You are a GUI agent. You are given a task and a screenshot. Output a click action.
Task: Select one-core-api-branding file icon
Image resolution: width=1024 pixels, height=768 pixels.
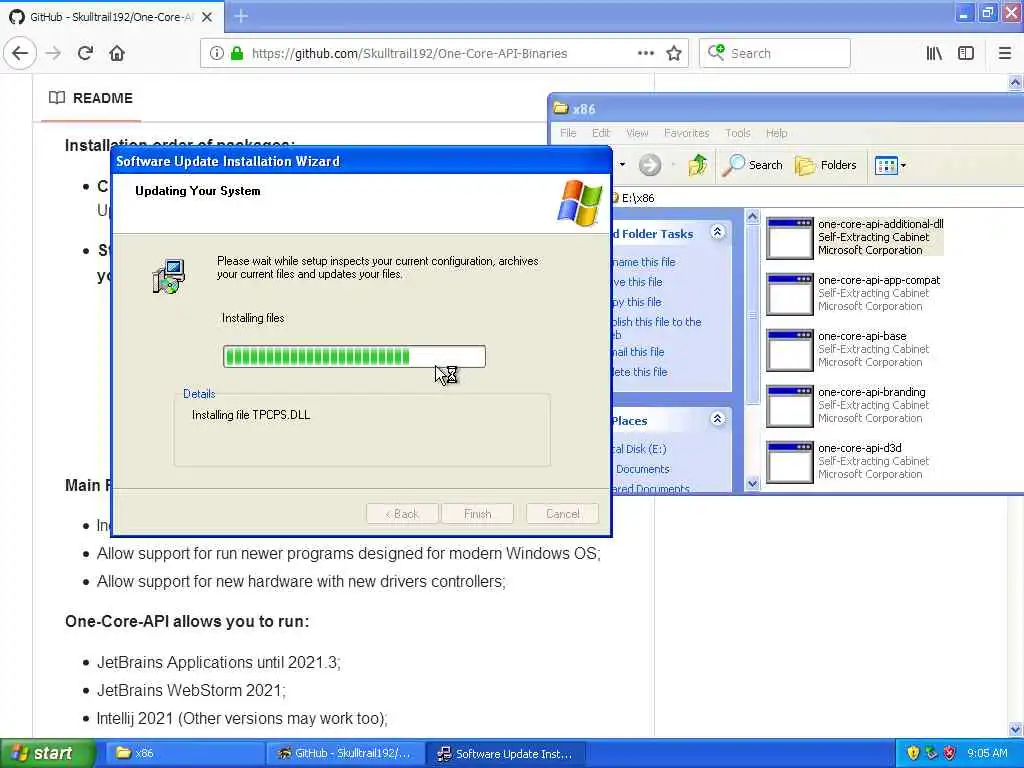point(790,407)
